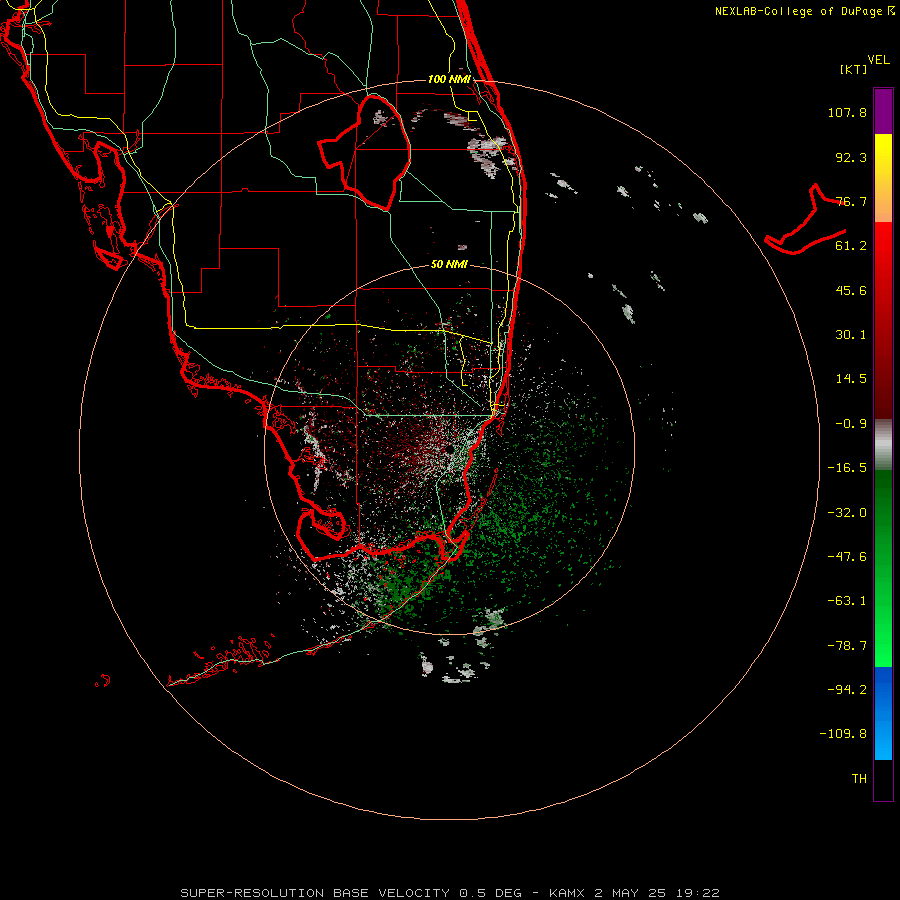Select the -16.5 scale value
900x900 pixels.
[x=847, y=468]
